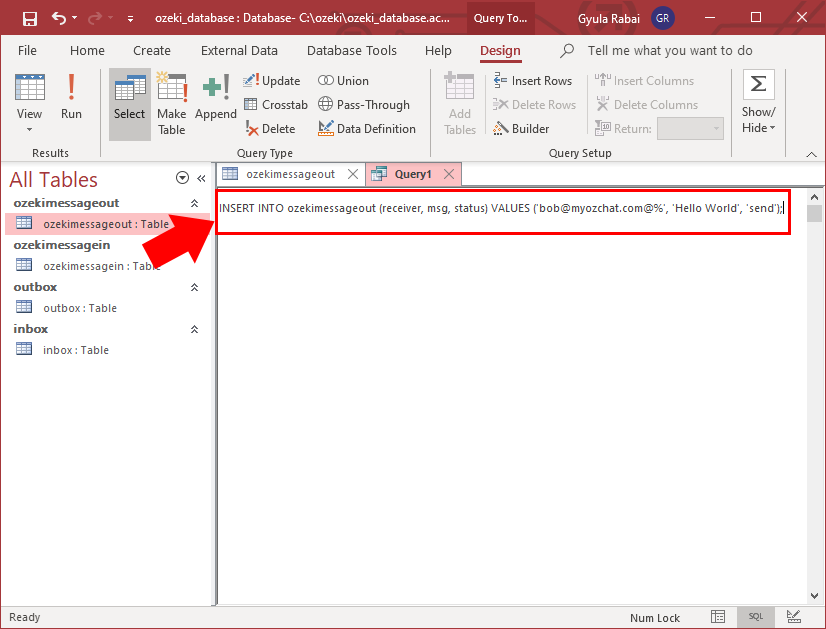826x629 pixels.
Task: Toggle the Union query type
Action: coord(346,80)
